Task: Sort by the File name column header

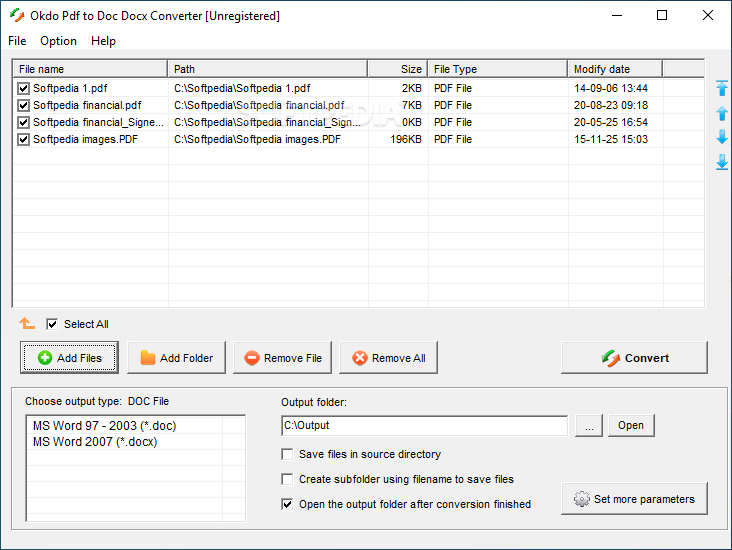Action: coord(90,69)
